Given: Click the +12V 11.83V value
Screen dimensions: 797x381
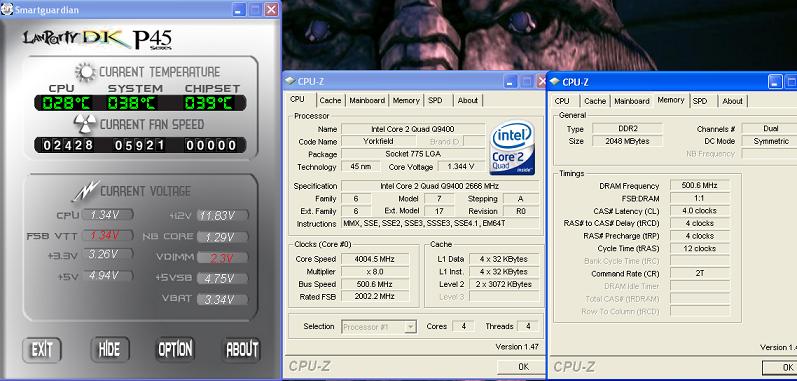Looking at the screenshot, I should click(223, 215).
